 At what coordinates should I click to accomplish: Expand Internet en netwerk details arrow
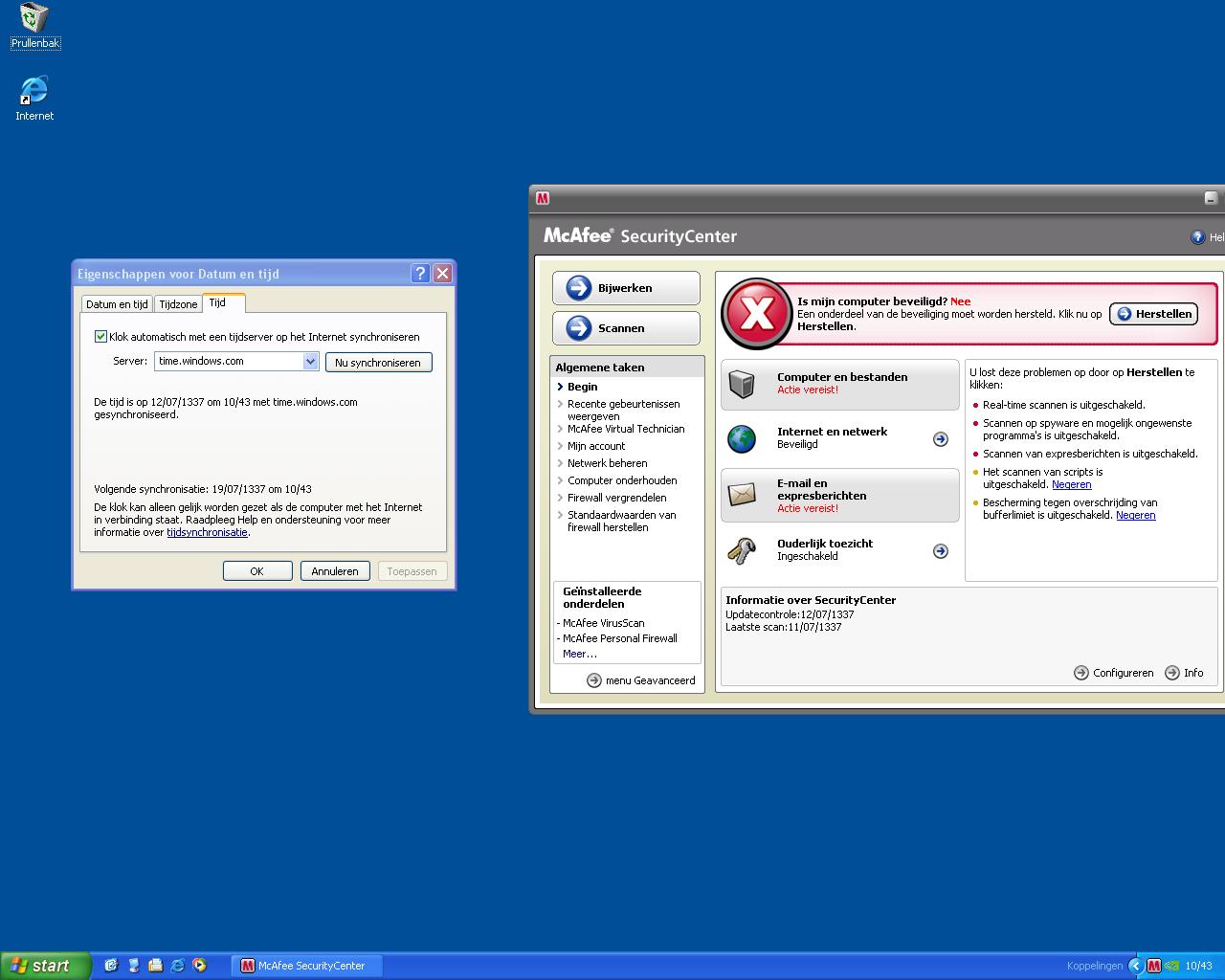pyautogui.click(x=941, y=439)
